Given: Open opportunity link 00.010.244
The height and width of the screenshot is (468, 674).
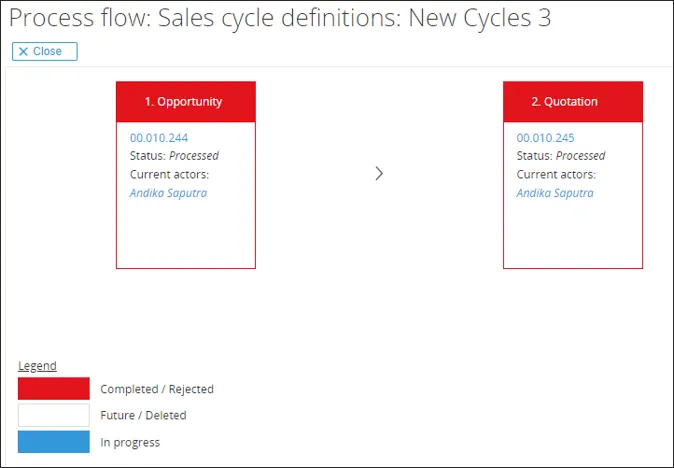Looking at the screenshot, I should point(159,138).
